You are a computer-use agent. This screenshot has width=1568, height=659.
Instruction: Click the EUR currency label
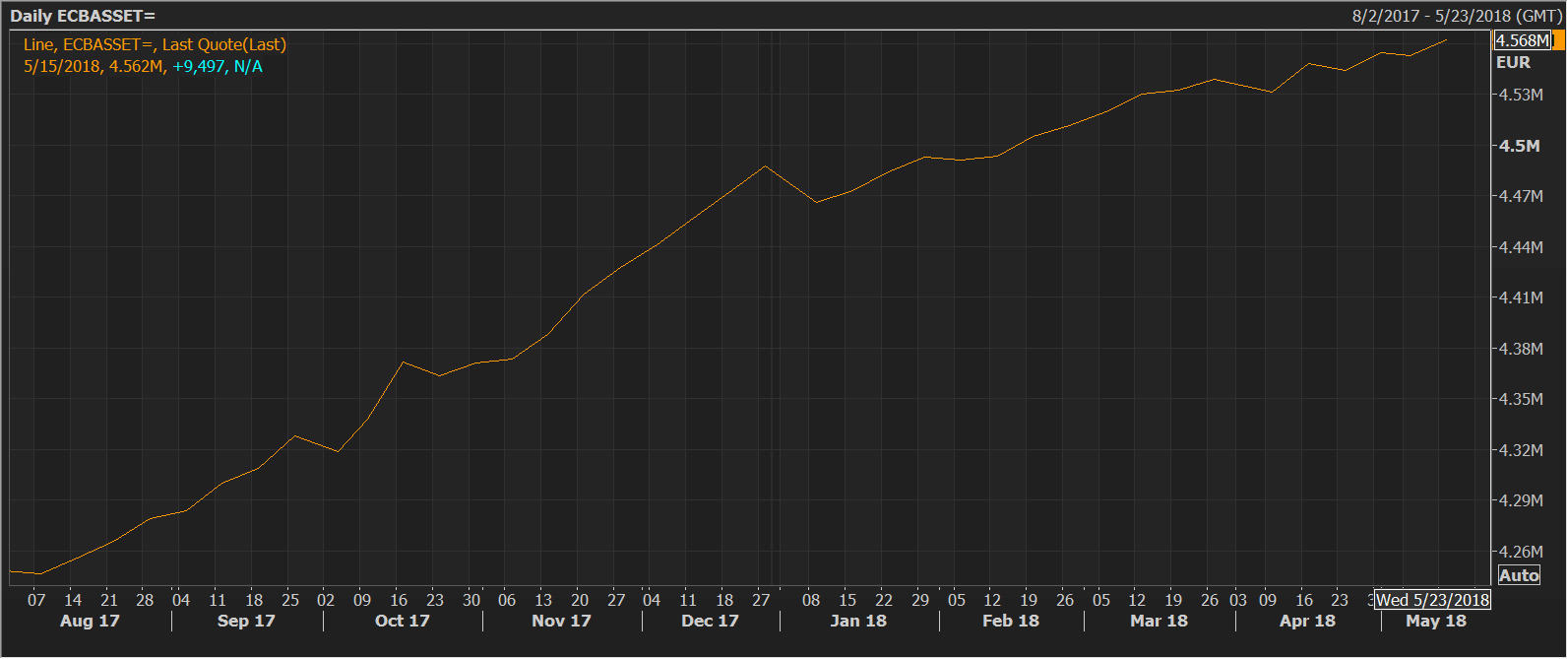click(1513, 62)
